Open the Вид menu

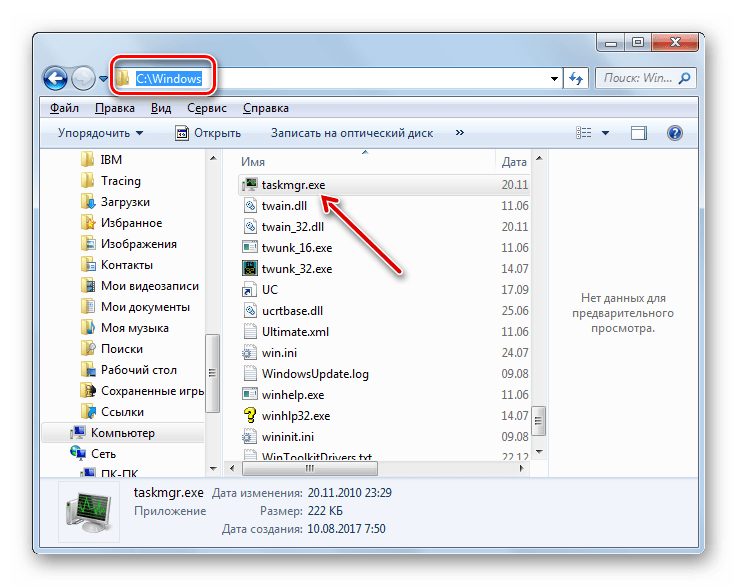(160, 108)
